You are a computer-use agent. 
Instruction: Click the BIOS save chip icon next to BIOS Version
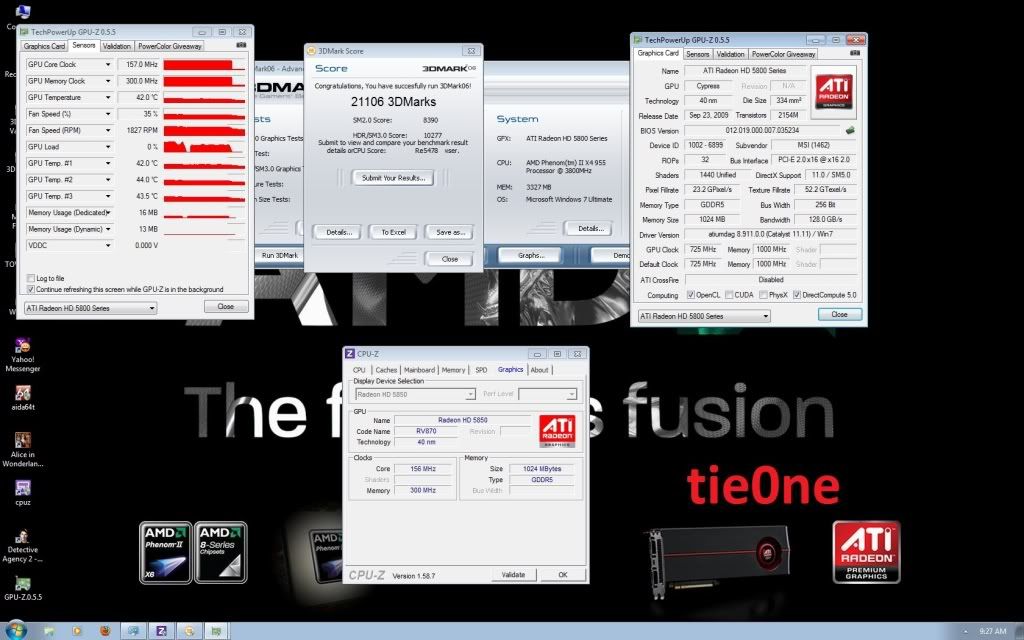pyautogui.click(x=850, y=131)
